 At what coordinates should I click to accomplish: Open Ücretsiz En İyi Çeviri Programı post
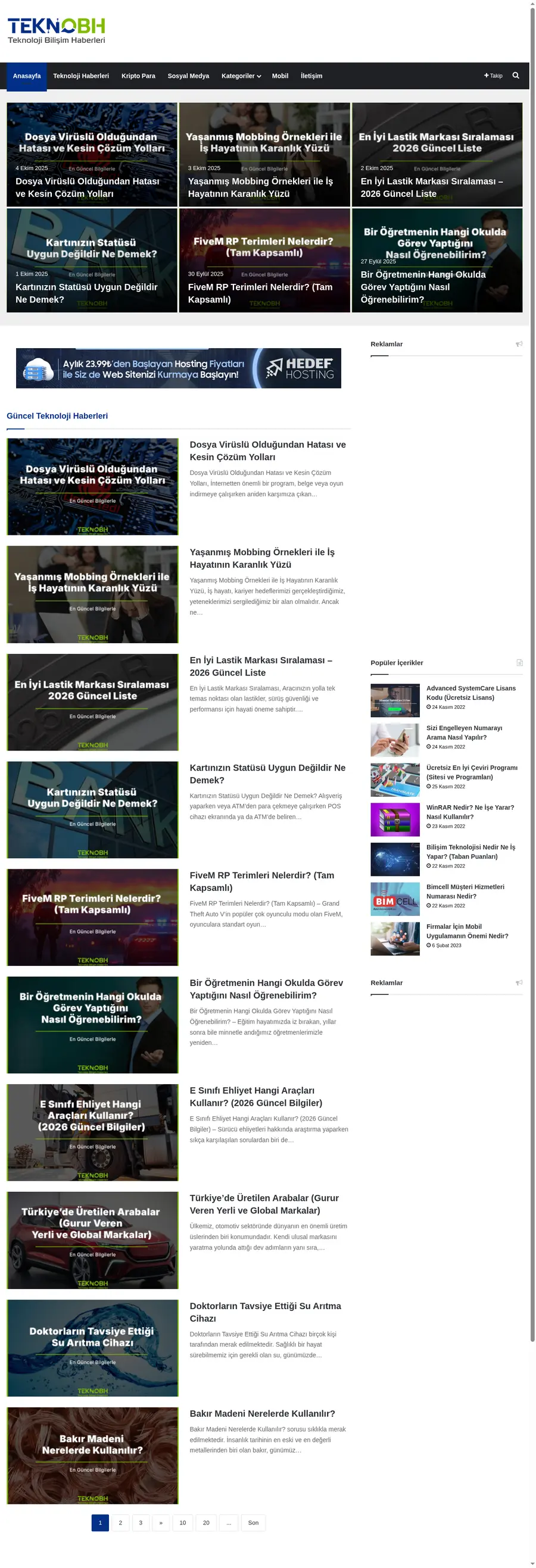coord(472,772)
